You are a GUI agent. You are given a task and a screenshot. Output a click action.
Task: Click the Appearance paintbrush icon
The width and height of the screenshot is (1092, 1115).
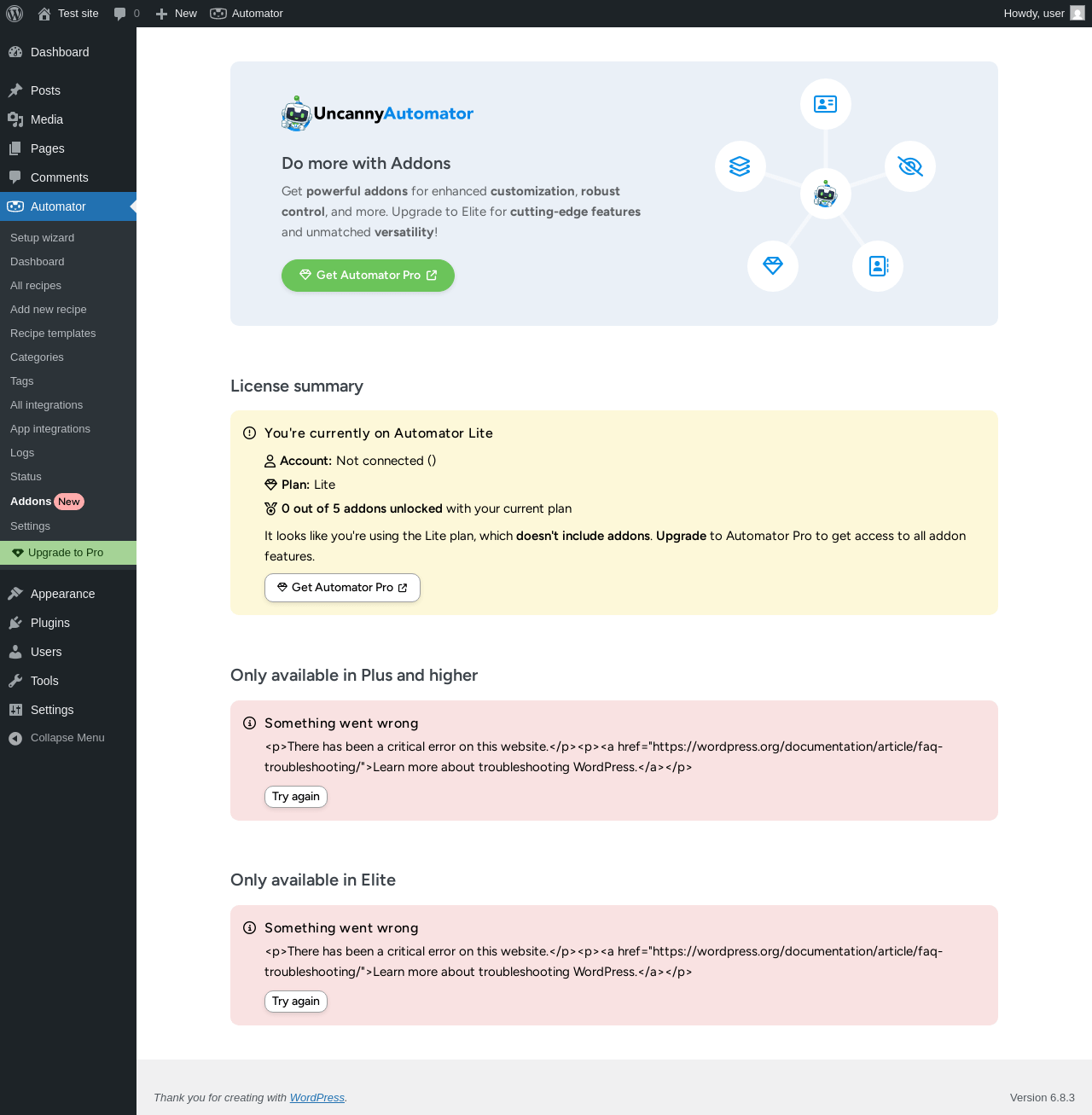(x=15, y=594)
